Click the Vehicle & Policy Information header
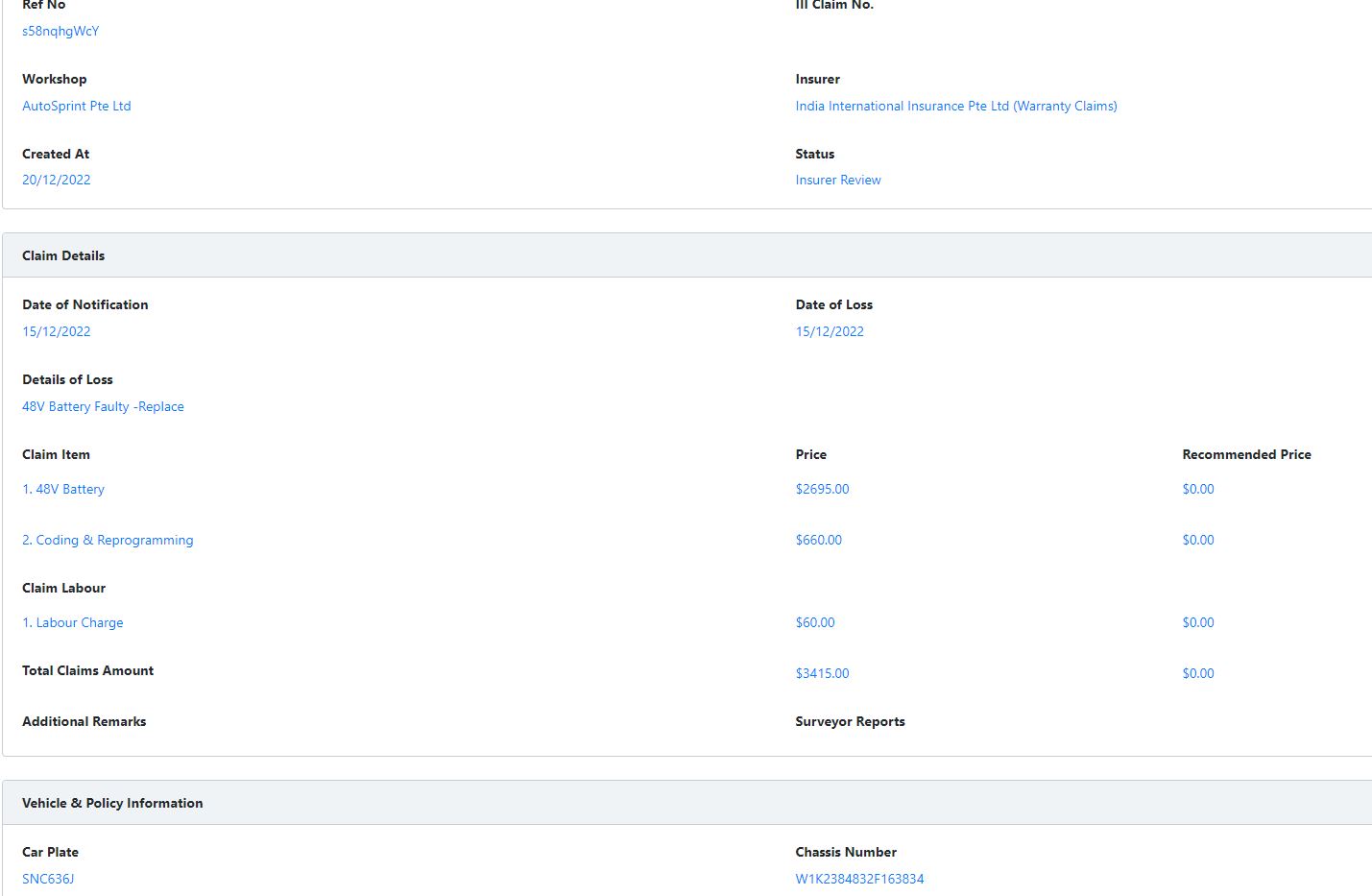Screen dimensions: 1372x896 (112, 803)
